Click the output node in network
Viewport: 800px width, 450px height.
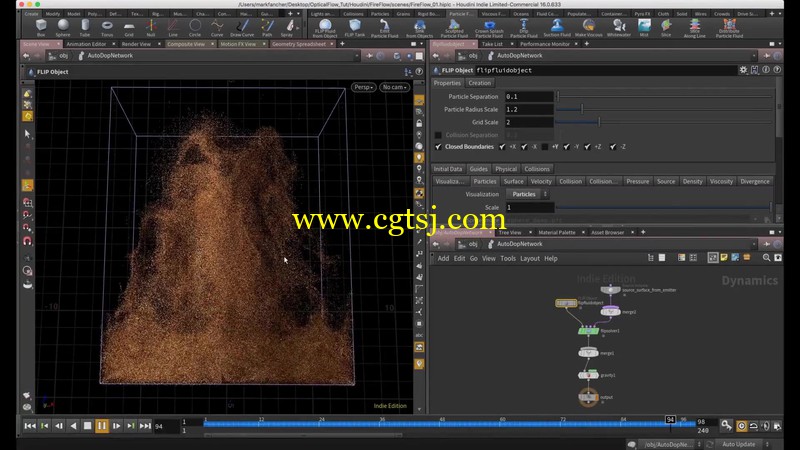tap(588, 397)
